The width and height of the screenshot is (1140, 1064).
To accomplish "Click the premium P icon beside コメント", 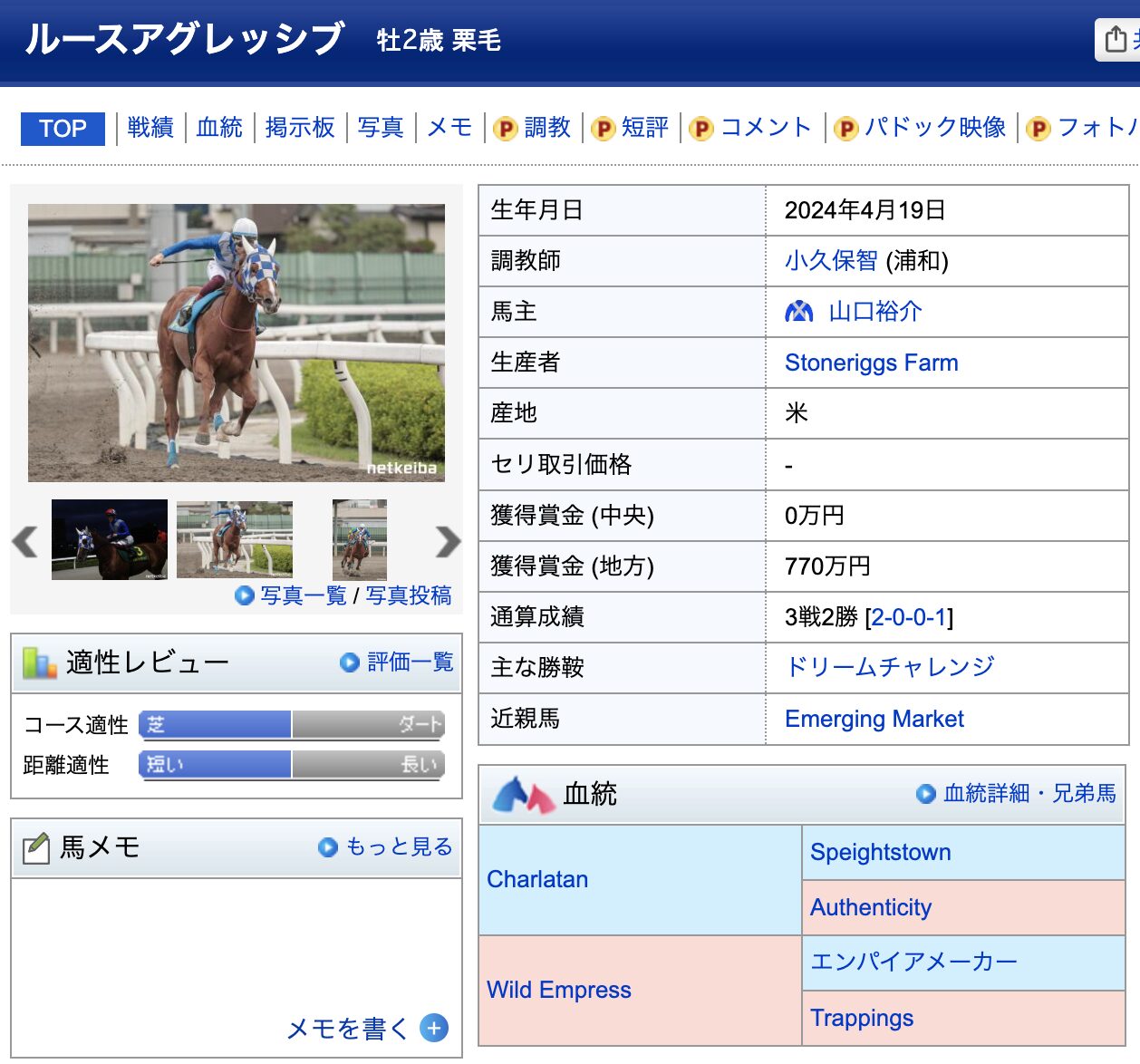I will [x=700, y=130].
